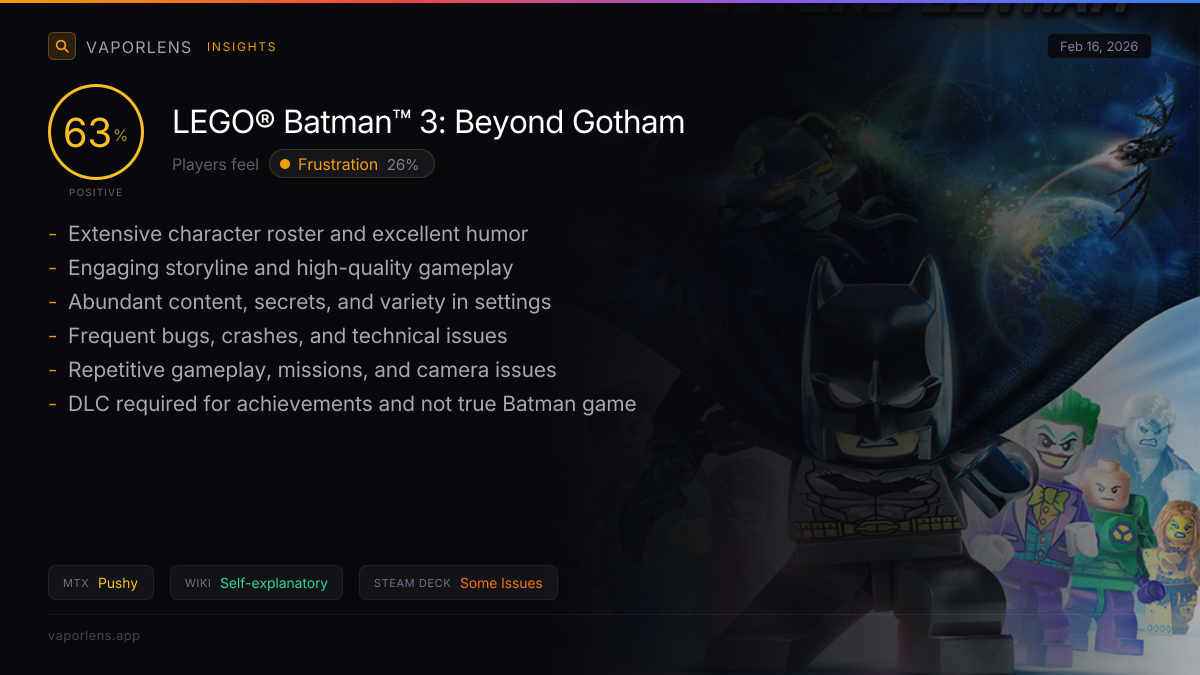This screenshot has height=675, width=1200.
Task: Click "Abundant content, secrets, and variety" point
Action: [x=309, y=302]
